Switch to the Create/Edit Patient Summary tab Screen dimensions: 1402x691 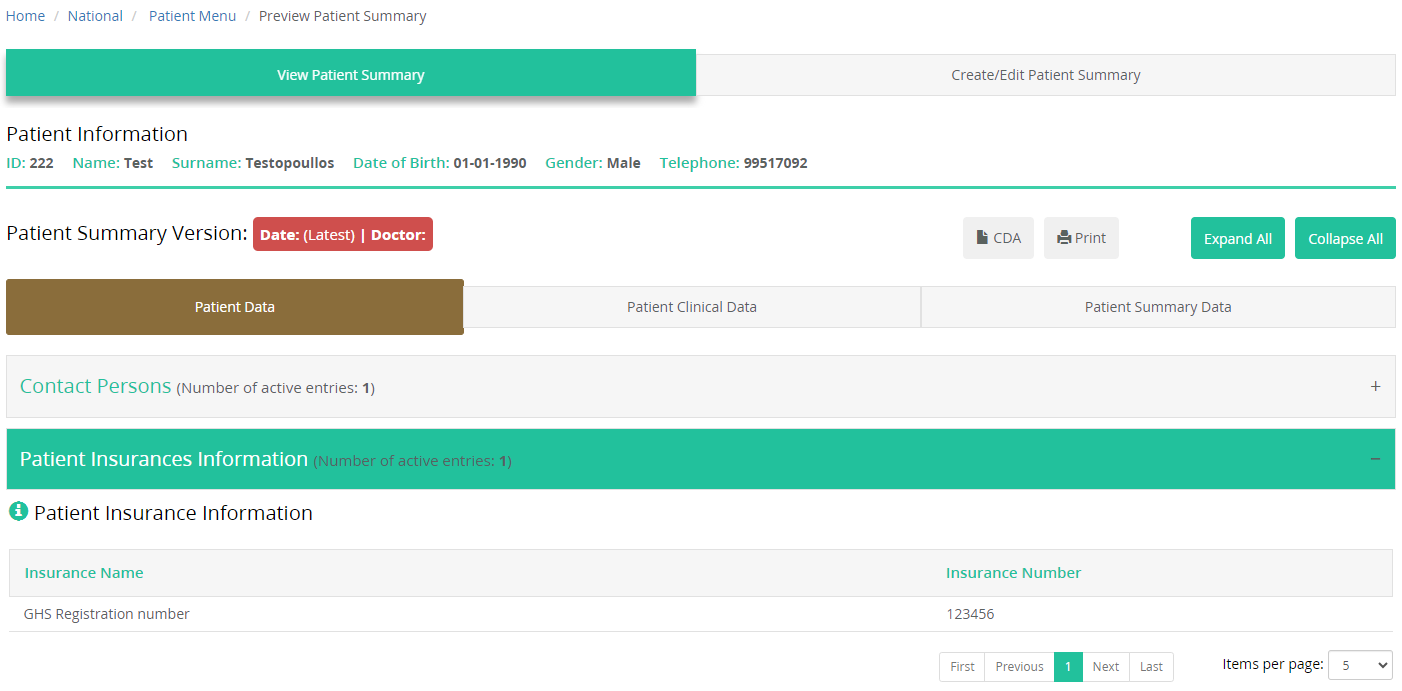click(1045, 75)
